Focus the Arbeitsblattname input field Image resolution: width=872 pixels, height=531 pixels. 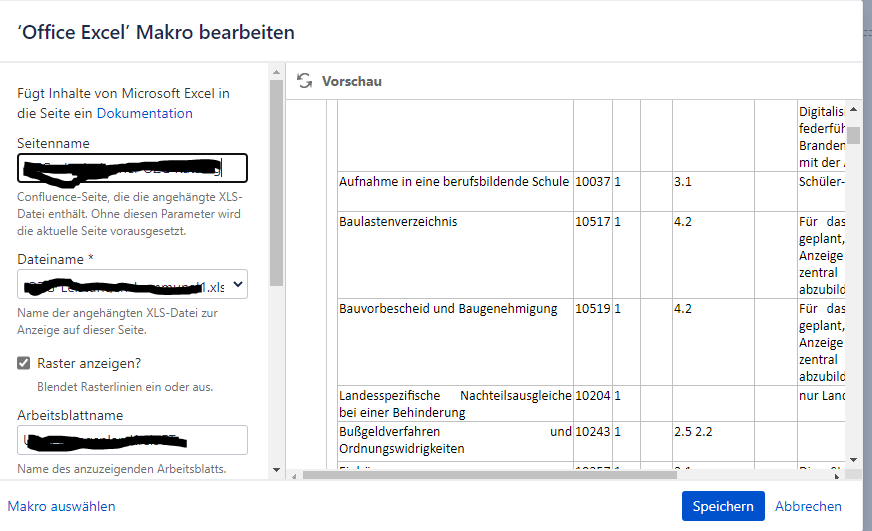coord(132,440)
